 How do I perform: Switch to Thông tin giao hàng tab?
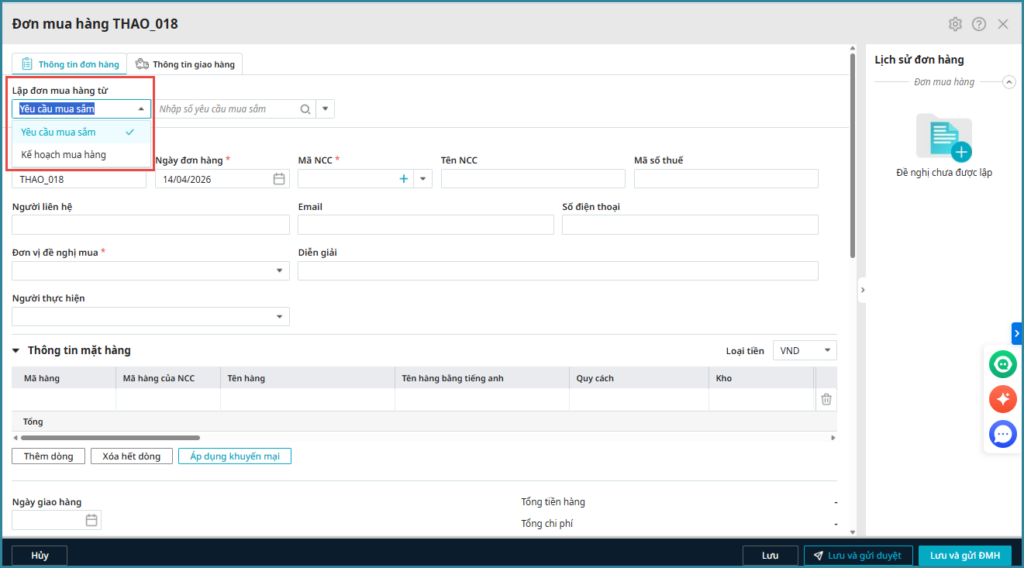tap(185, 65)
